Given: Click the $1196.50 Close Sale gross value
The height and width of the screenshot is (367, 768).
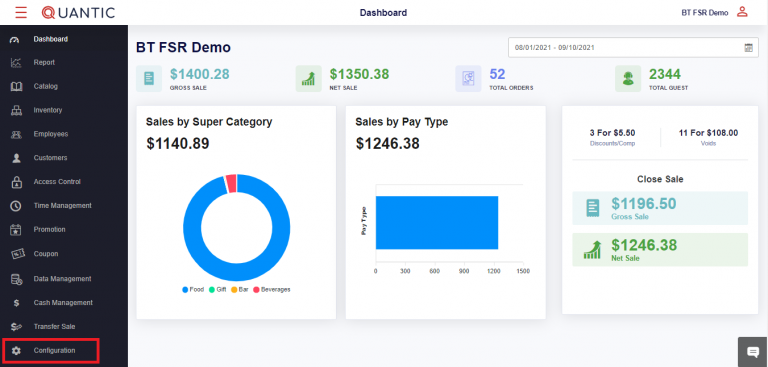Looking at the screenshot, I should (644, 203).
